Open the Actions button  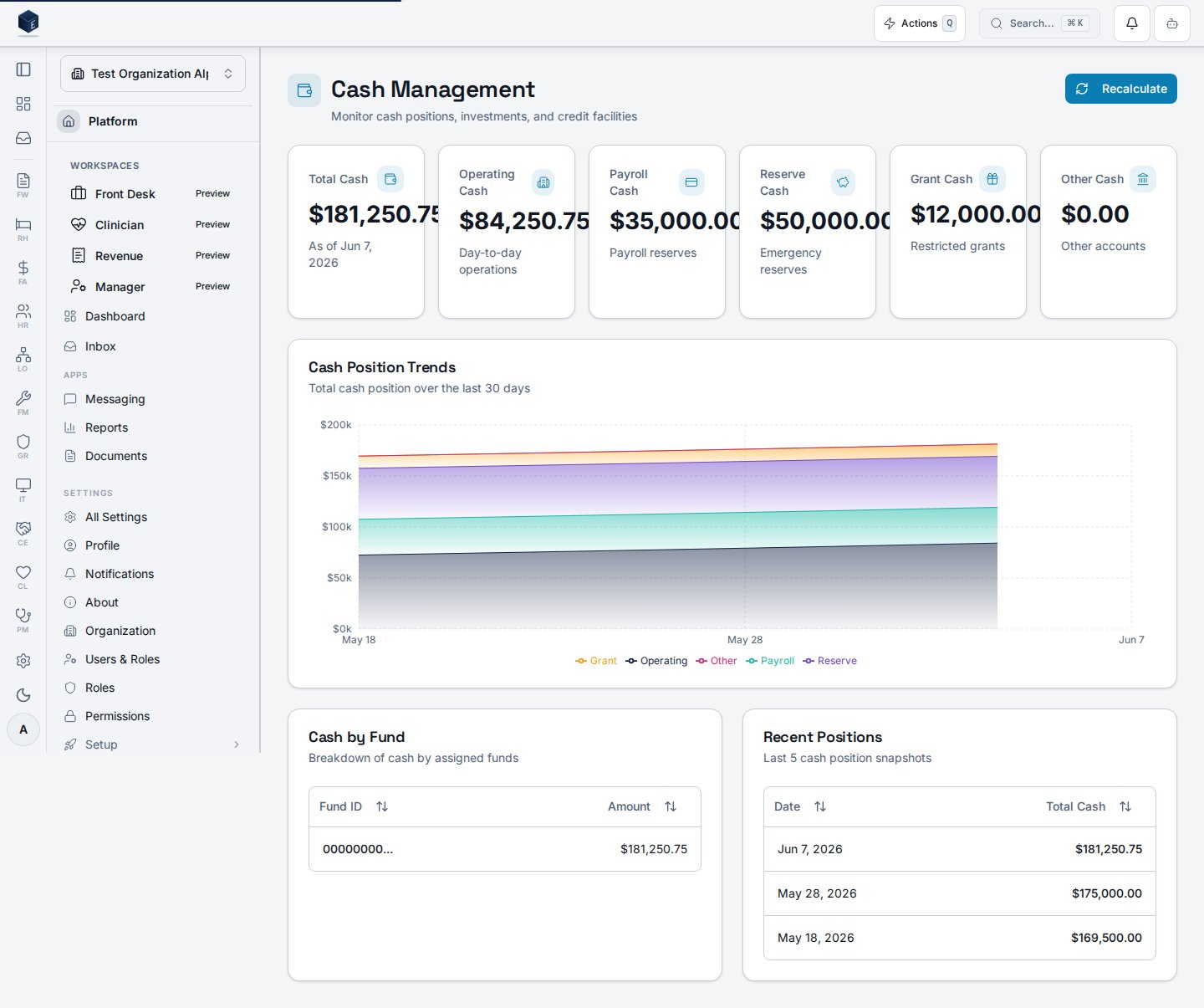[920, 23]
